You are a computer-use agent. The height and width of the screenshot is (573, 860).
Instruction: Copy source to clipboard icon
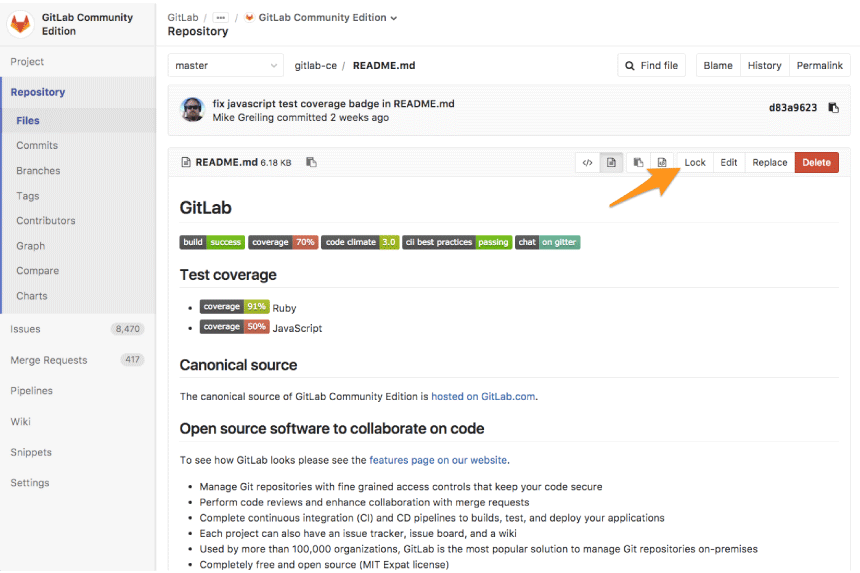tap(638, 162)
